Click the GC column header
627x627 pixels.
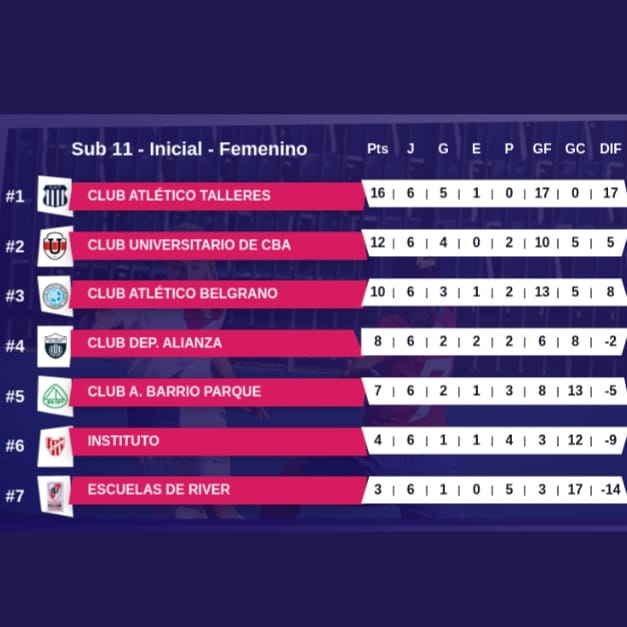click(x=575, y=149)
